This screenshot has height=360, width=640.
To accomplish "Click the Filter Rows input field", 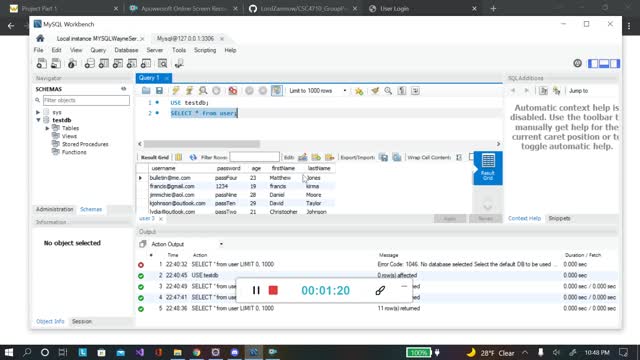I will click(x=254, y=157).
